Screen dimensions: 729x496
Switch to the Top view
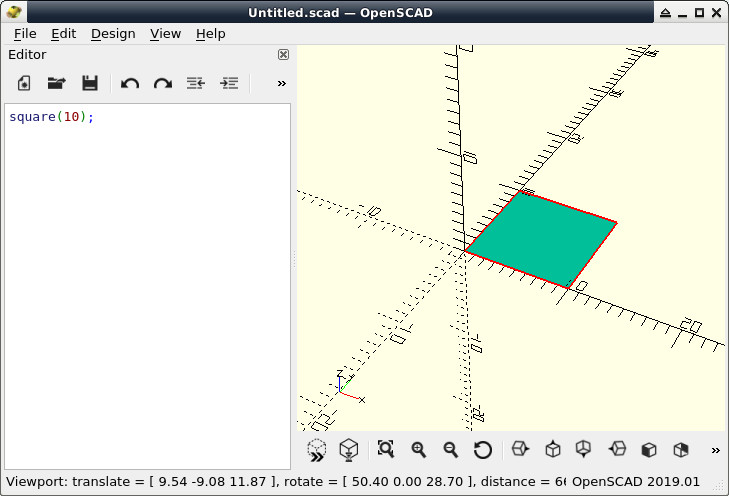[x=552, y=449]
